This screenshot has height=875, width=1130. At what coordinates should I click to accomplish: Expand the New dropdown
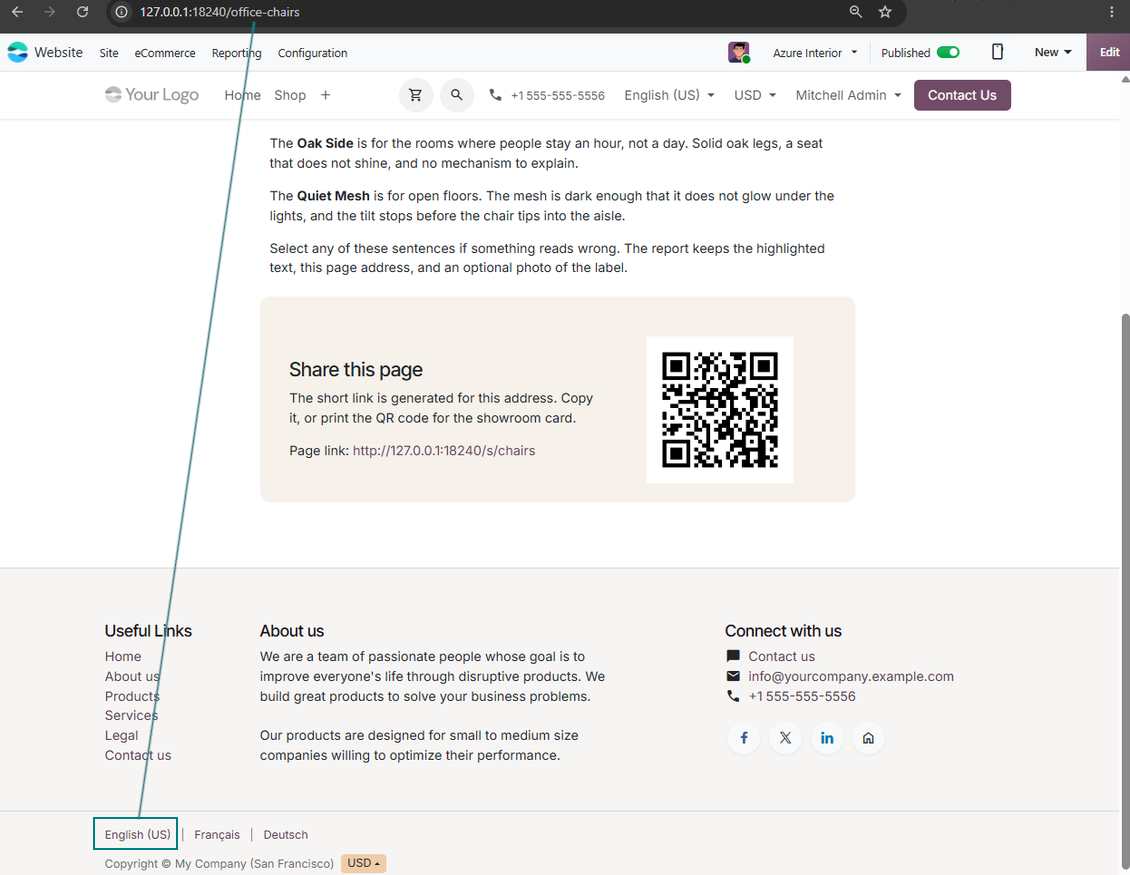[x=1053, y=53]
